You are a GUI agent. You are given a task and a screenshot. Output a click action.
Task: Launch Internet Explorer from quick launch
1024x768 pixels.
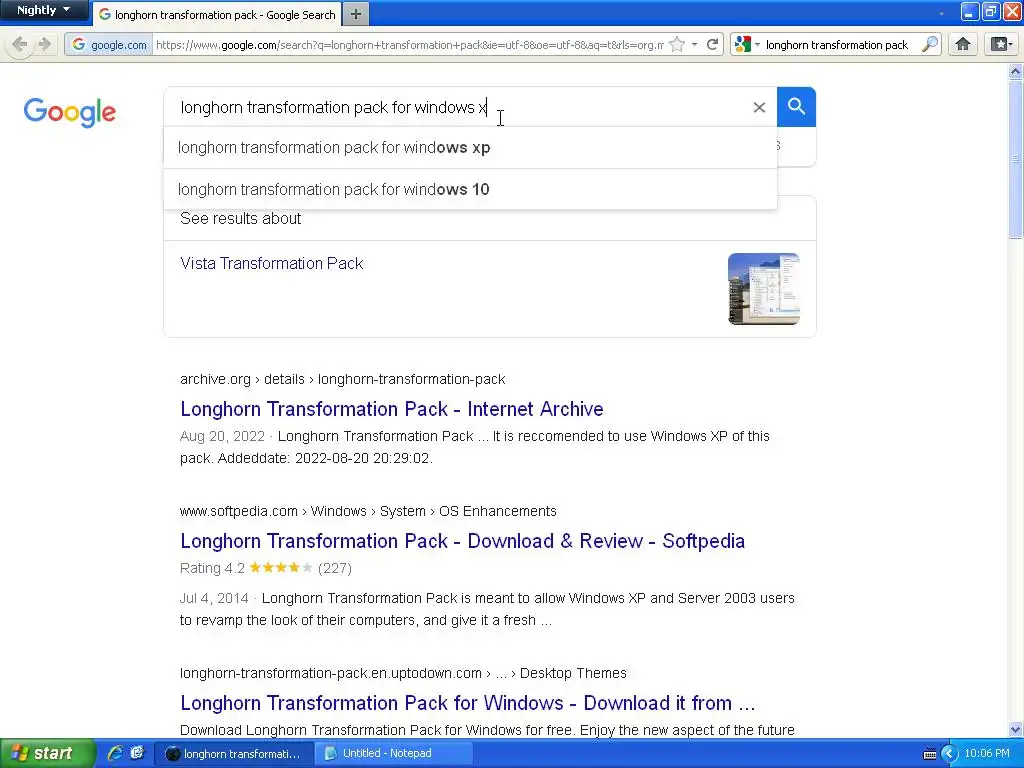point(115,753)
